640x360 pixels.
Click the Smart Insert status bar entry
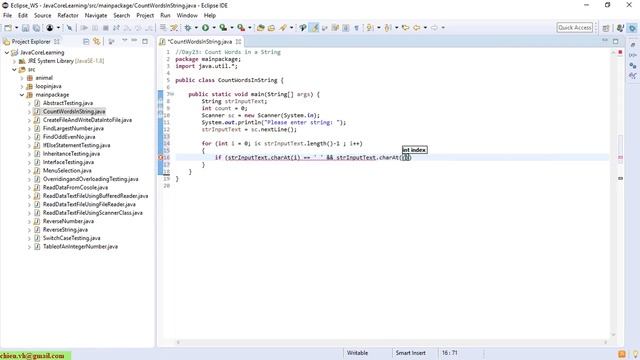410,353
